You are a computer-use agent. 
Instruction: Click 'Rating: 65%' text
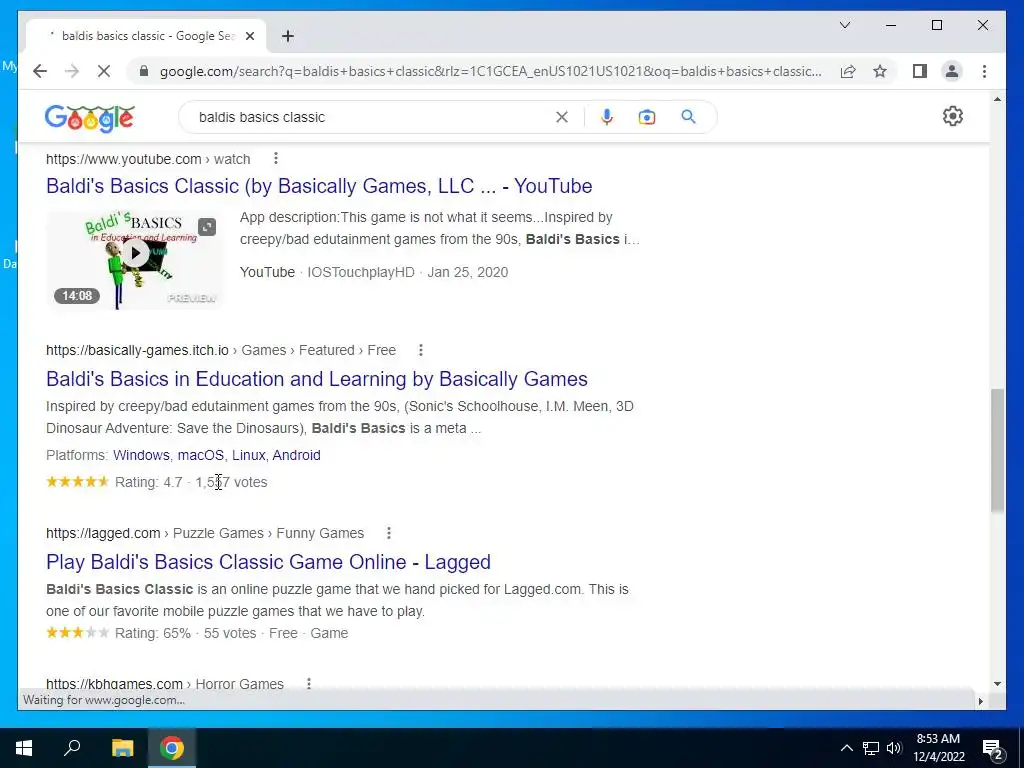[153, 633]
